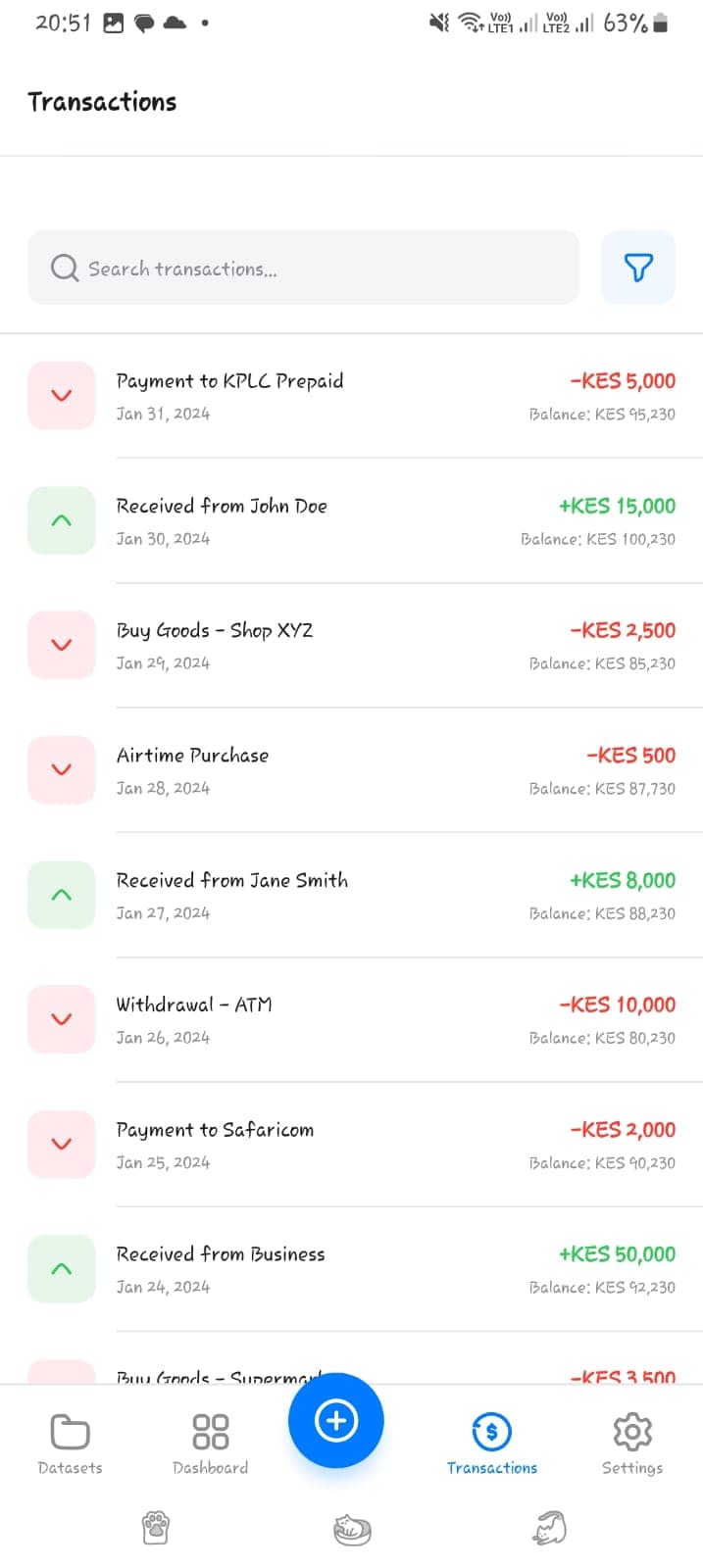Image resolution: width=703 pixels, height=1568 pixels.
Task: Select the sleeping cat icon
Action: [352, 1527]
